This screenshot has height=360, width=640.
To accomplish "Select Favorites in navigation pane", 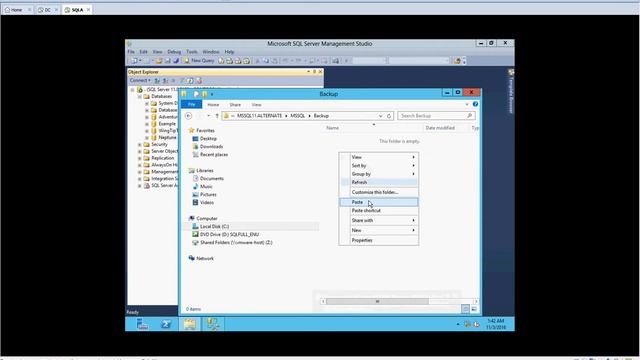I will (205, 130).
